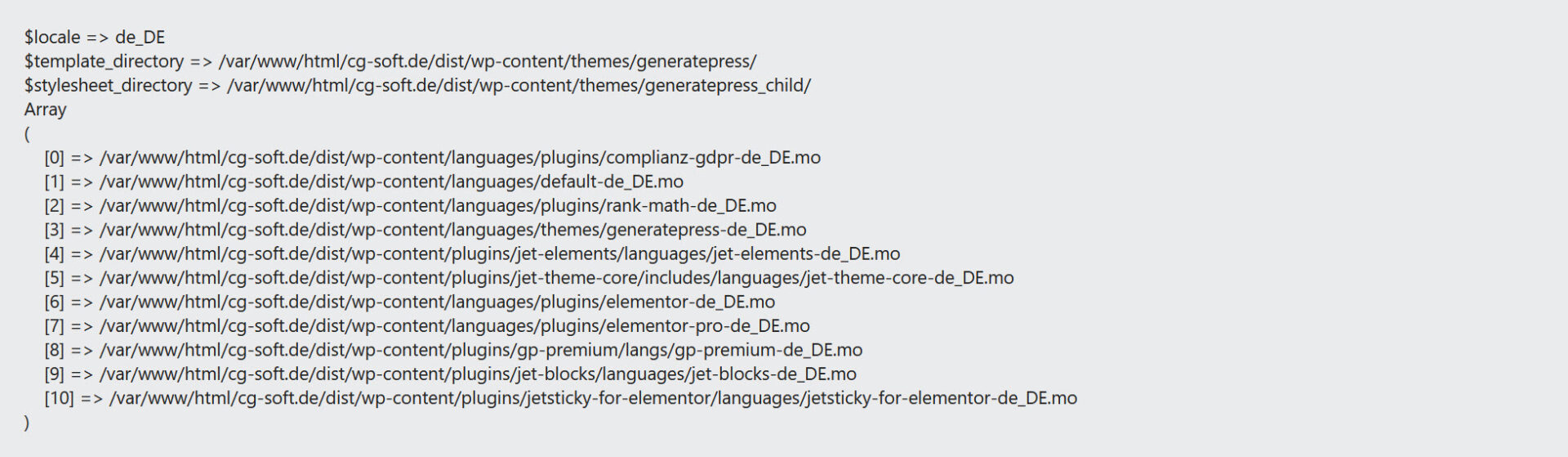Click the $template_directory generatepress path line
The height and width of the screenshot is (457, 1568).
click(390, 61)
